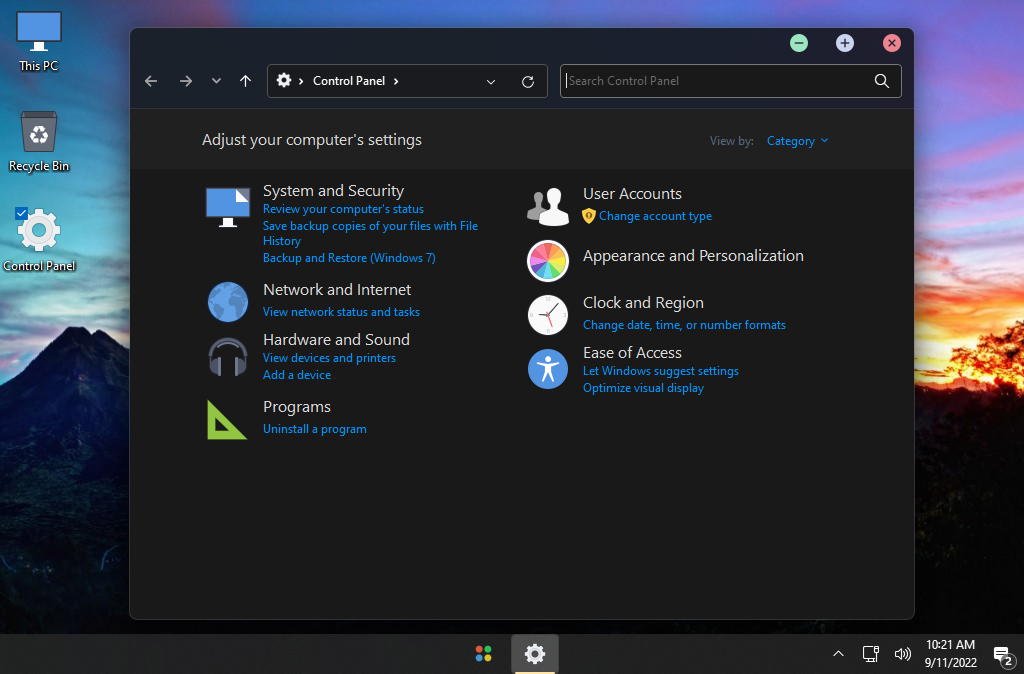
Task: Open the Programs category heading
Action: tap(296, 407)
